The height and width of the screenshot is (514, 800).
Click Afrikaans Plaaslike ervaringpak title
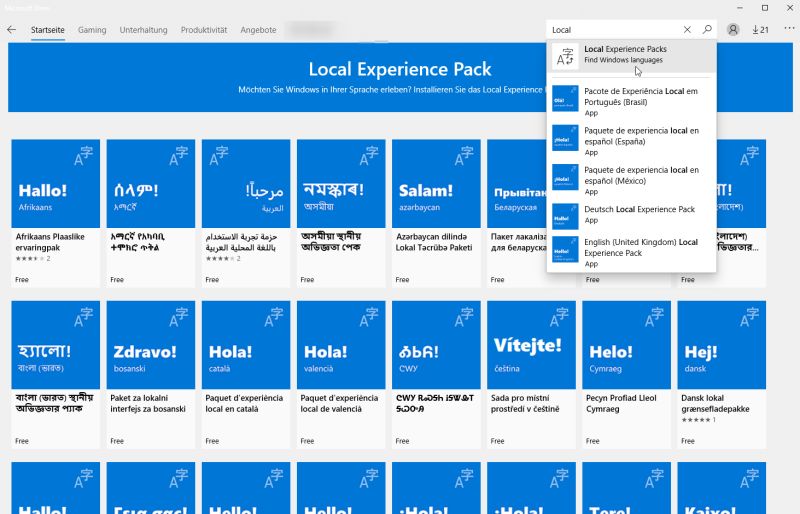point(50,242)
